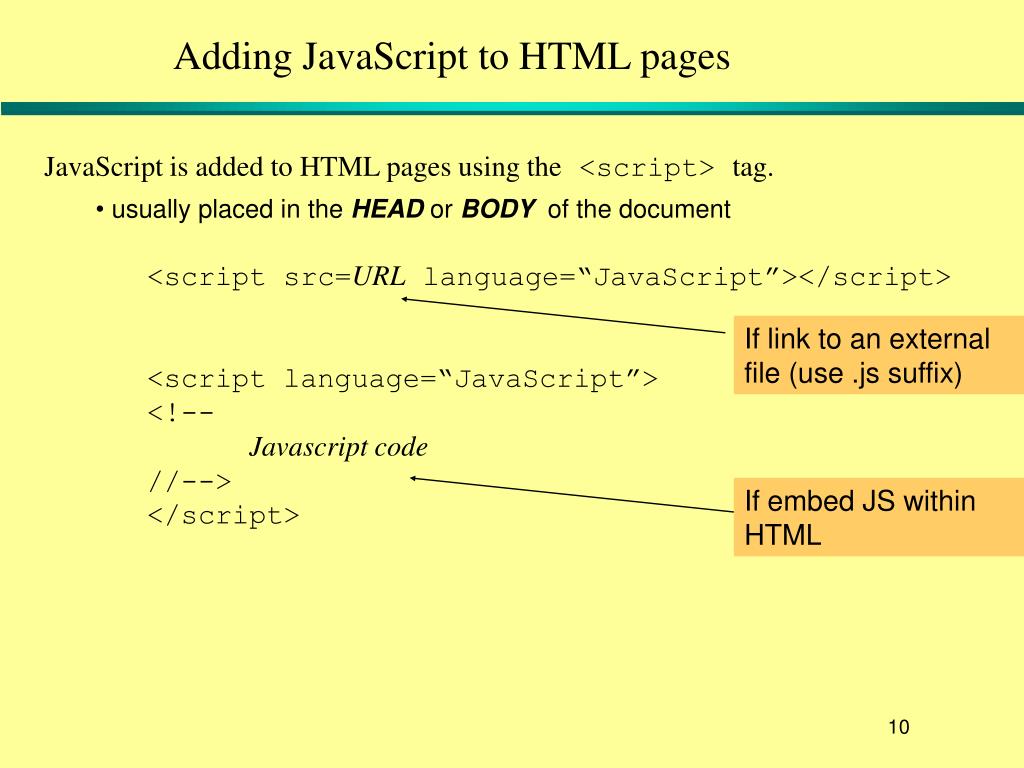The height and width of the screenshot is (768, 1024).
Task: Click the closing '</script>' line at bottom
Action: tap(223, 516)
